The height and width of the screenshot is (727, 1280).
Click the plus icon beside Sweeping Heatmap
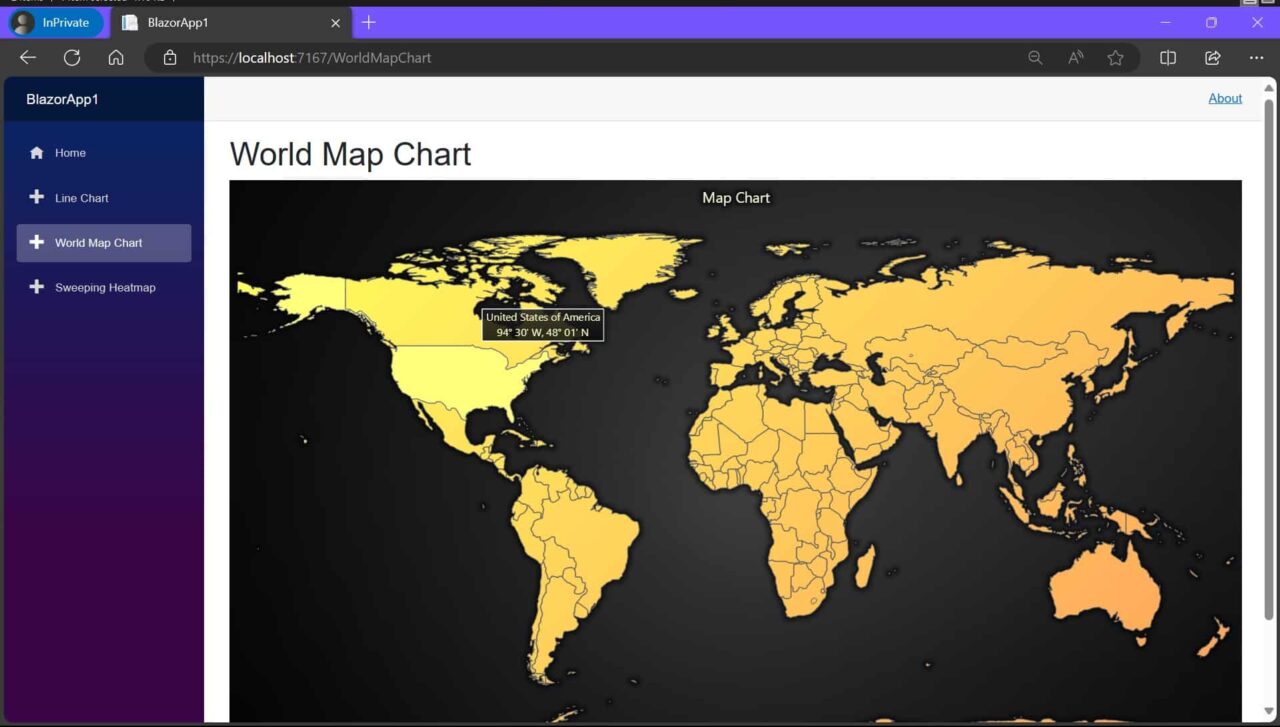click(37, 287)
